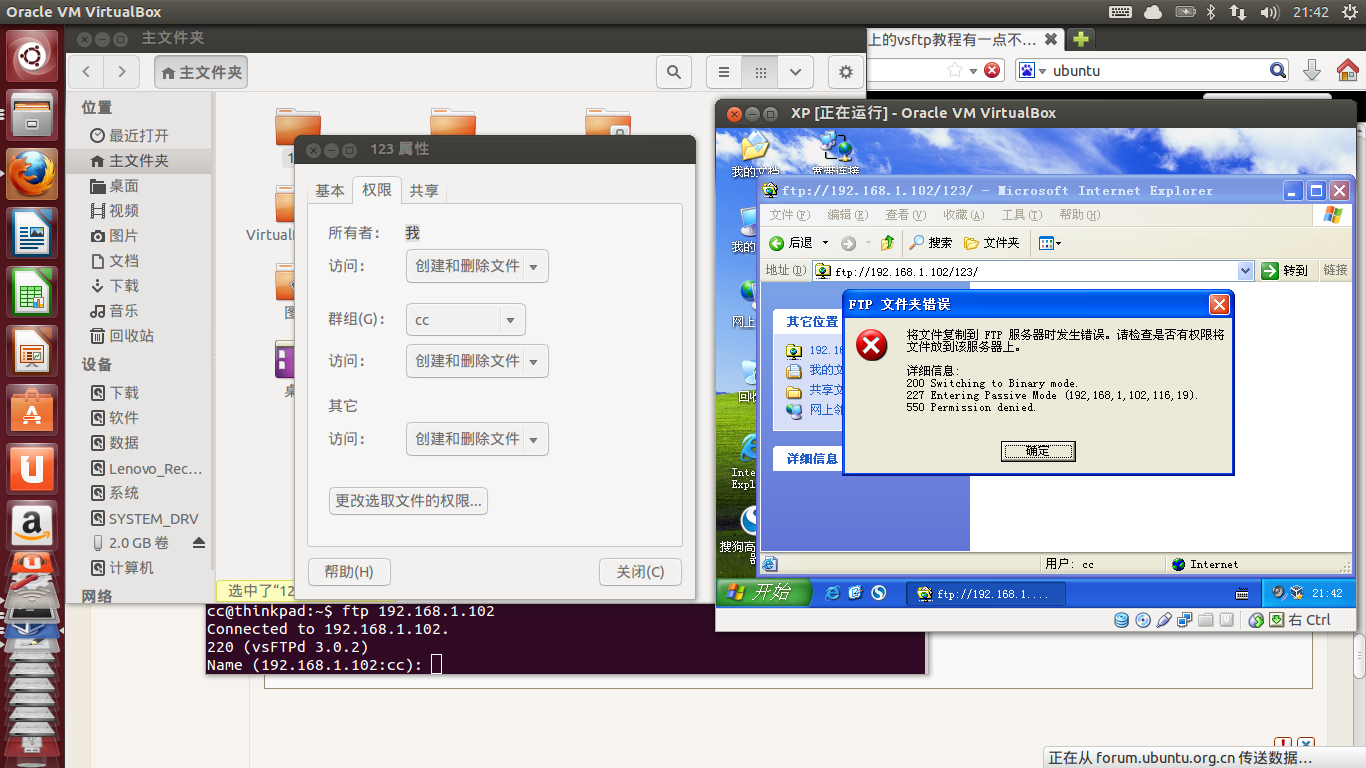The height and width of the screenshot is (768, 1366).
Task: Click 后退 in the IE toolbar
Action: [x=791, y=243]
